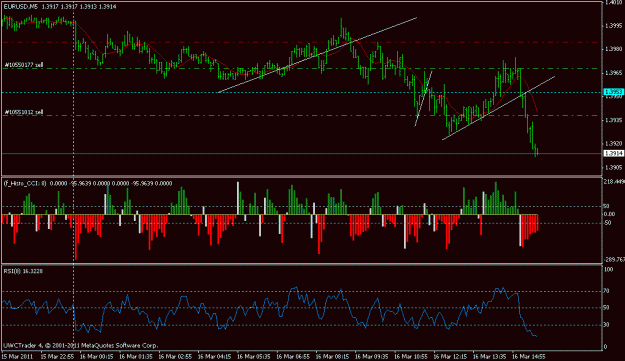Click the 16 Mar 08:15 time label
The image size is (625, 361).
[332, 356]
